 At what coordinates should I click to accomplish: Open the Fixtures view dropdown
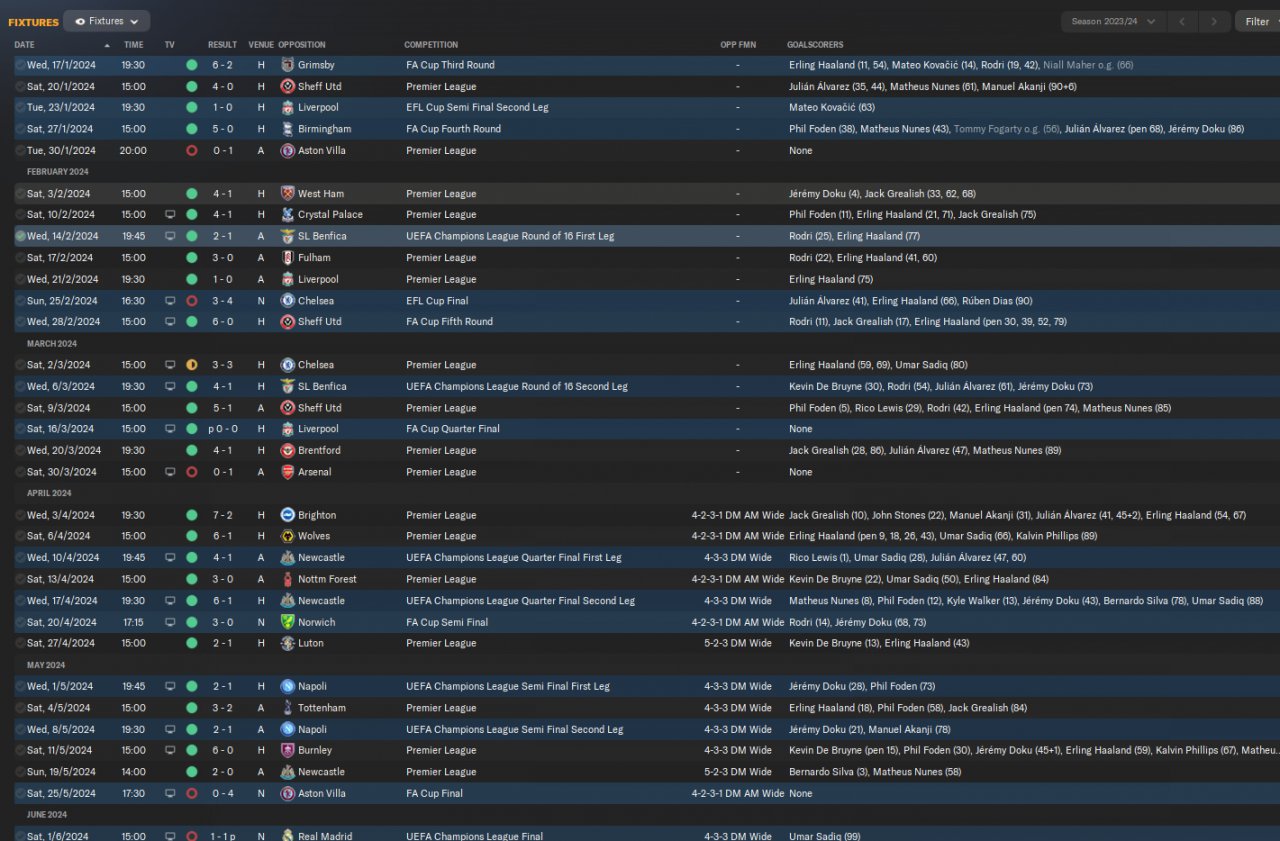[107, 21]
